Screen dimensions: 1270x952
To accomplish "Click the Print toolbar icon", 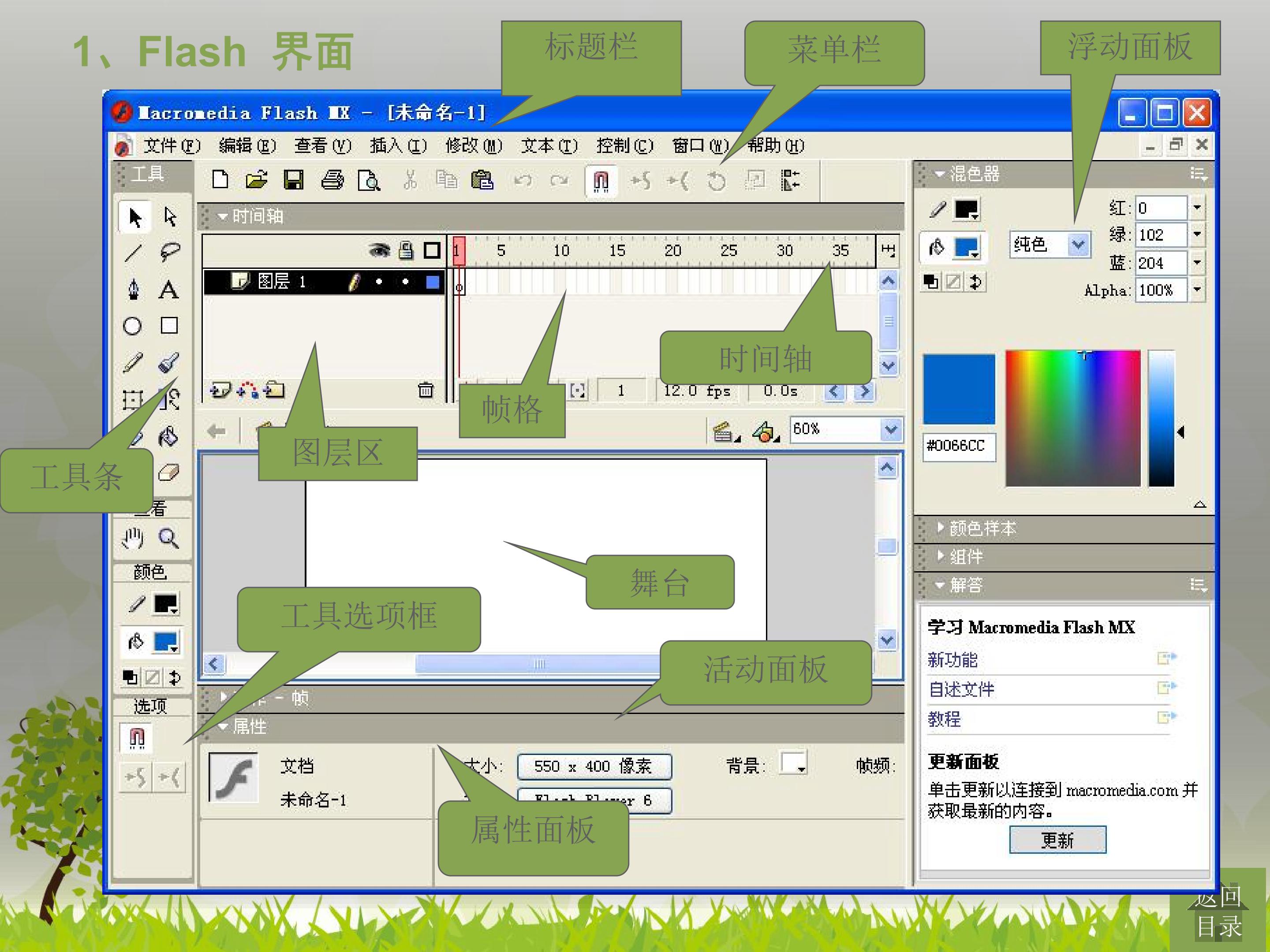I will (332, 180).
